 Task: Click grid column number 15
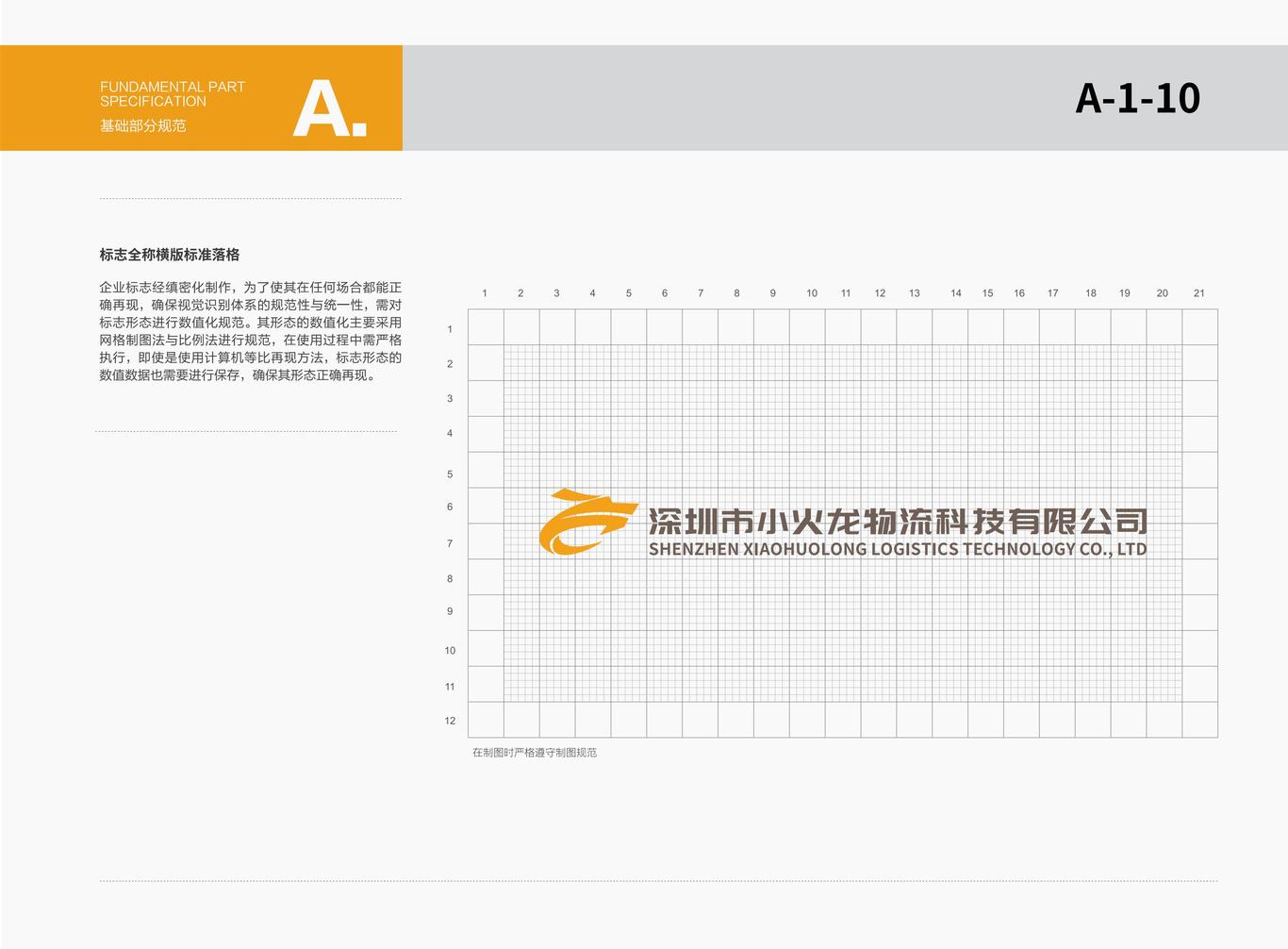[987, 293]
